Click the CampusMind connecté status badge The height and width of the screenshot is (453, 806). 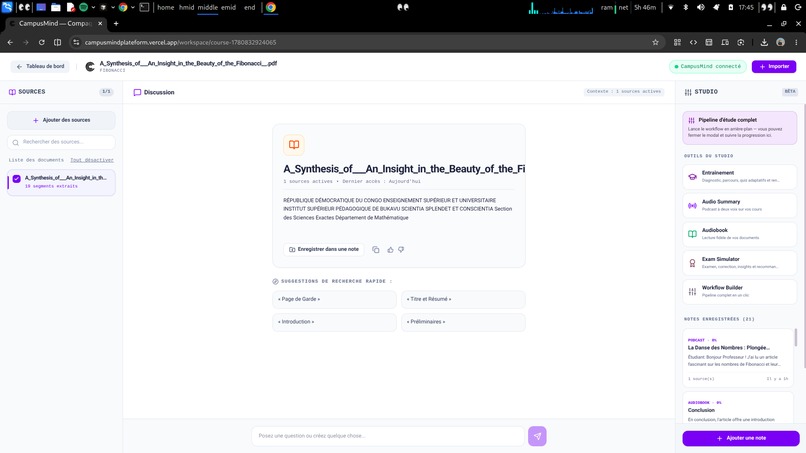707,66
